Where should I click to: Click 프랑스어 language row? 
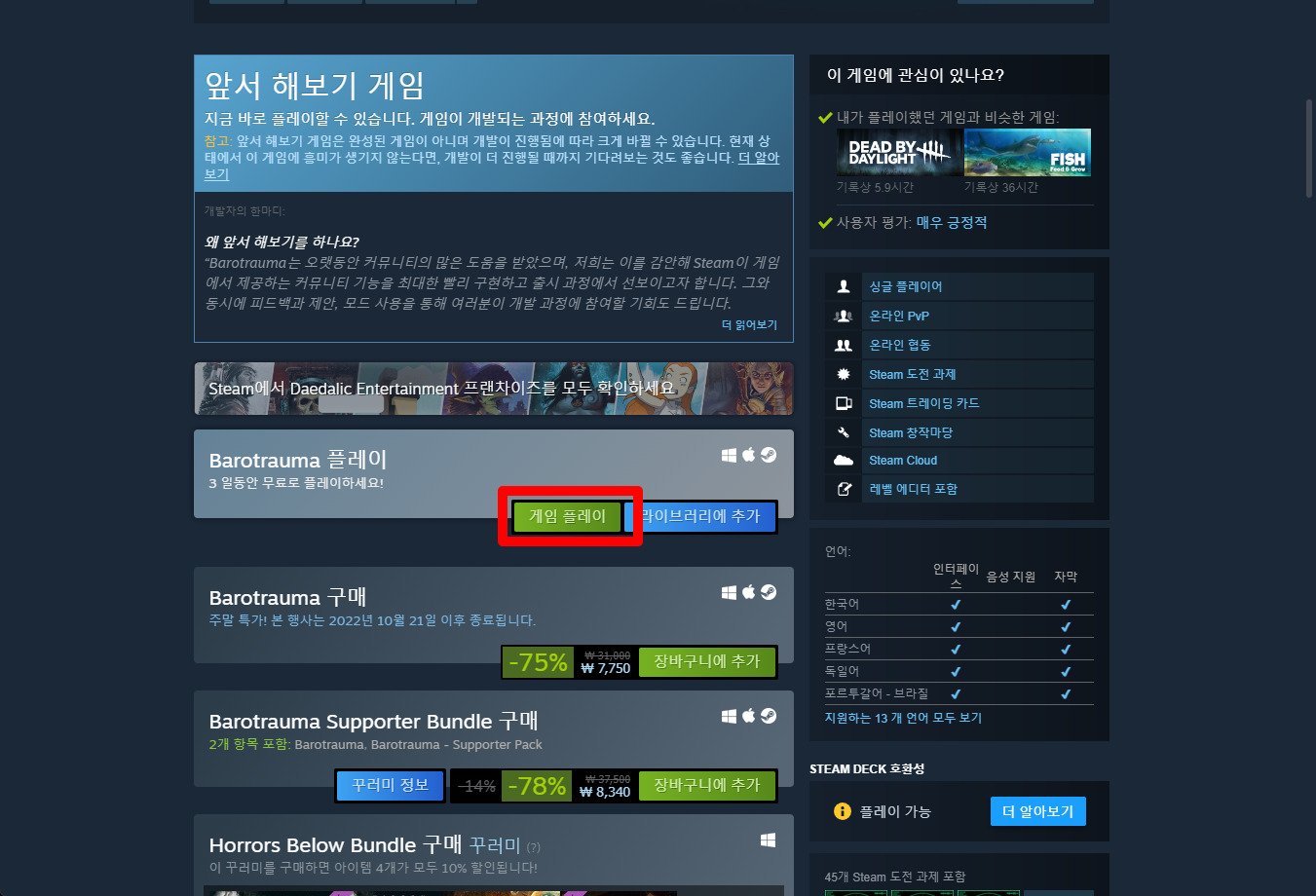959,649
